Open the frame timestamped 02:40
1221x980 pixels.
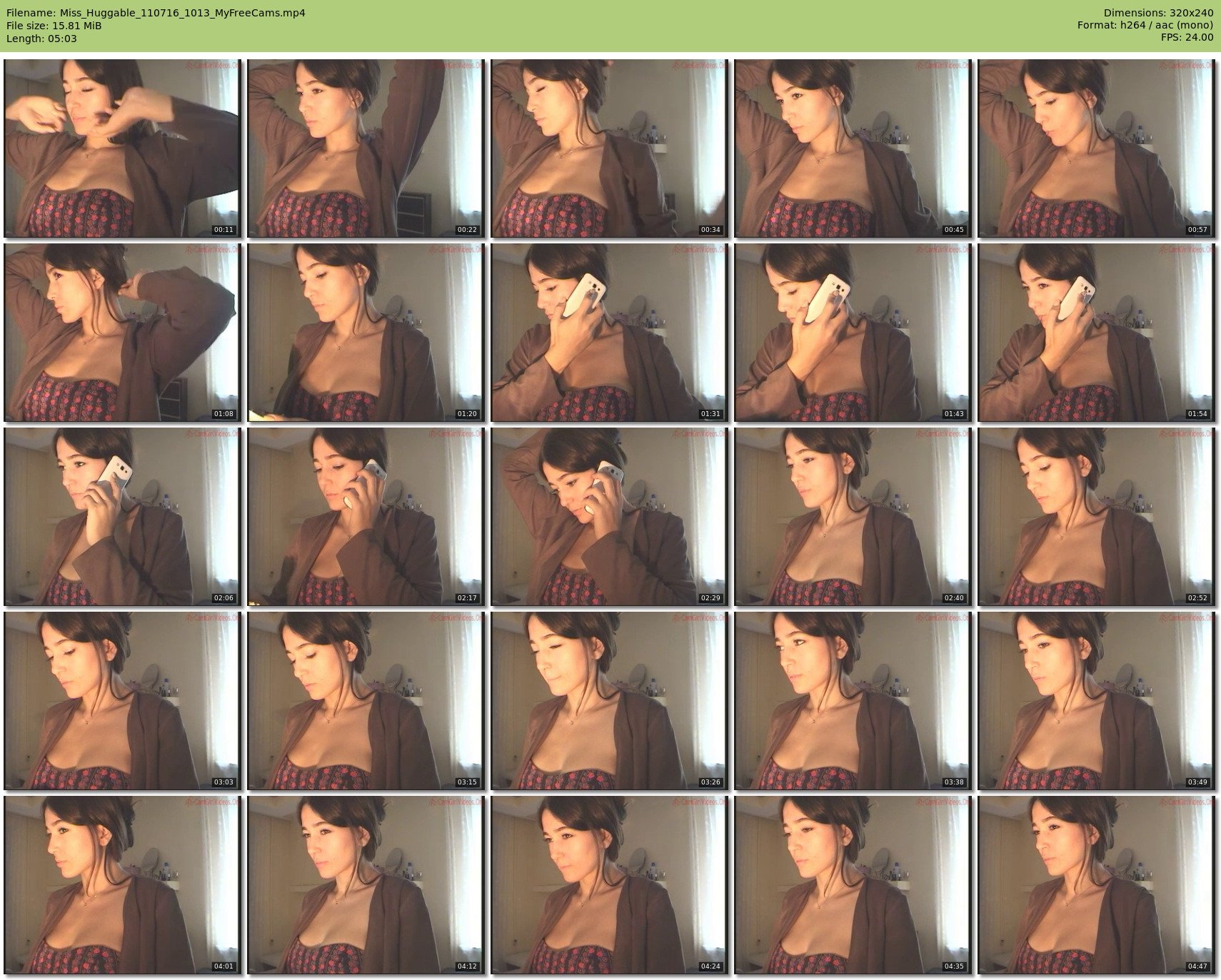(853, 517)
